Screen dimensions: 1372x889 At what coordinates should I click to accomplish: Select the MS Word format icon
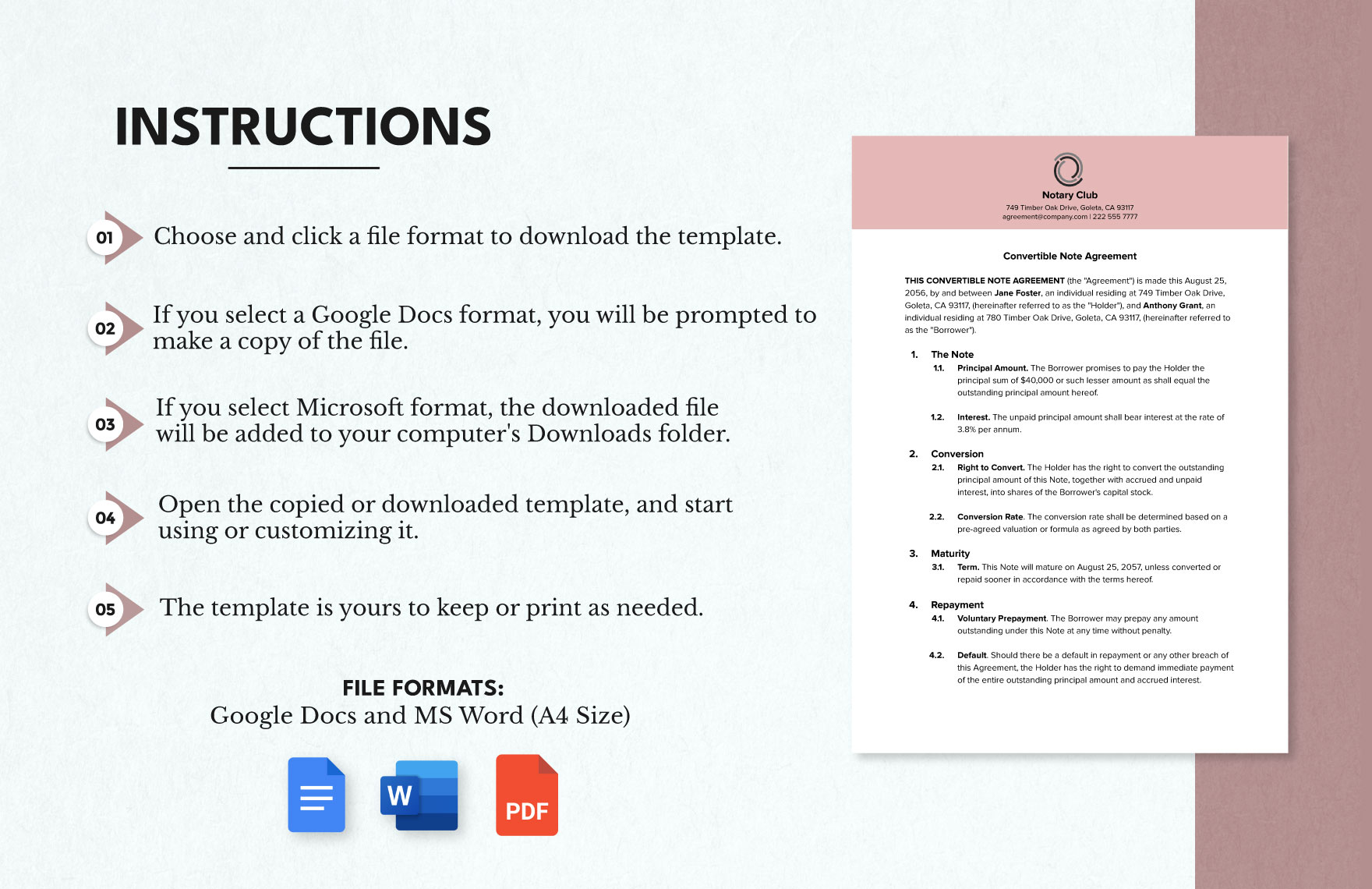pos(419,795)
